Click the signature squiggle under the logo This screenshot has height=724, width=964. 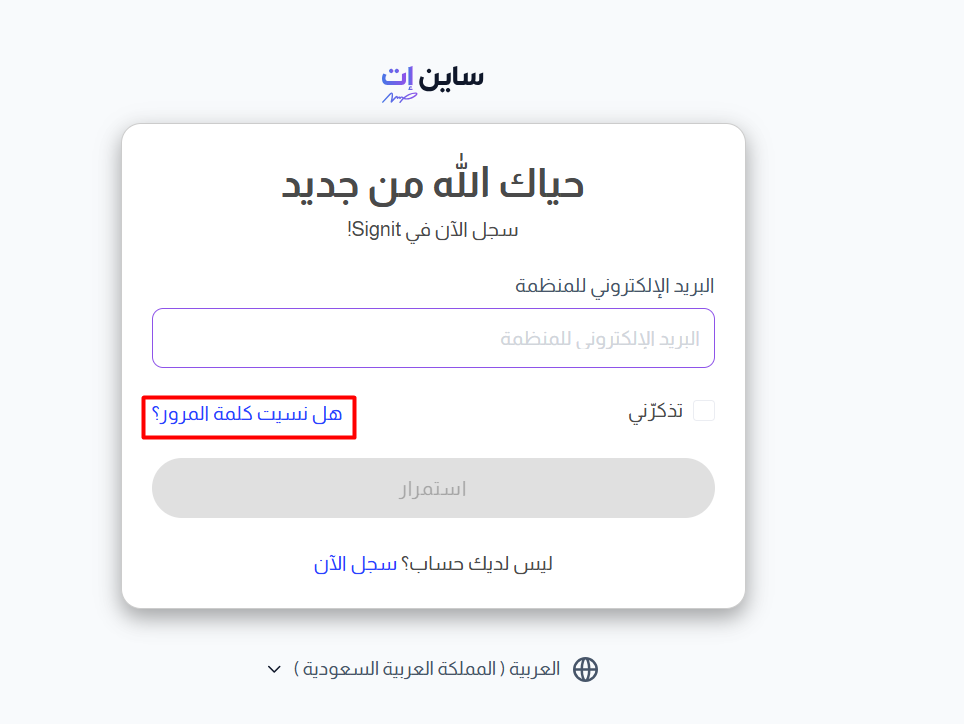[x=399, y=97]
